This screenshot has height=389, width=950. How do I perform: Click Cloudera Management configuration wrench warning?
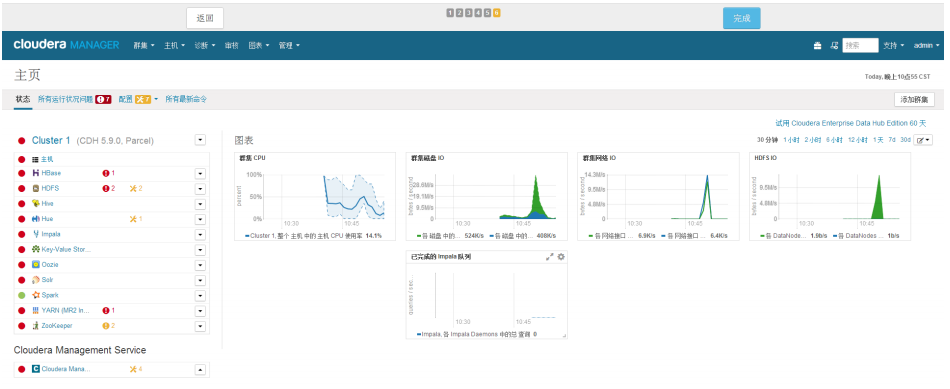(x=136, y=369)
